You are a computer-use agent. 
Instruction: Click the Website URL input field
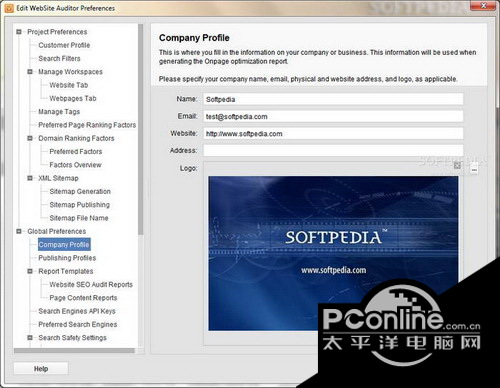pos(333,134)
